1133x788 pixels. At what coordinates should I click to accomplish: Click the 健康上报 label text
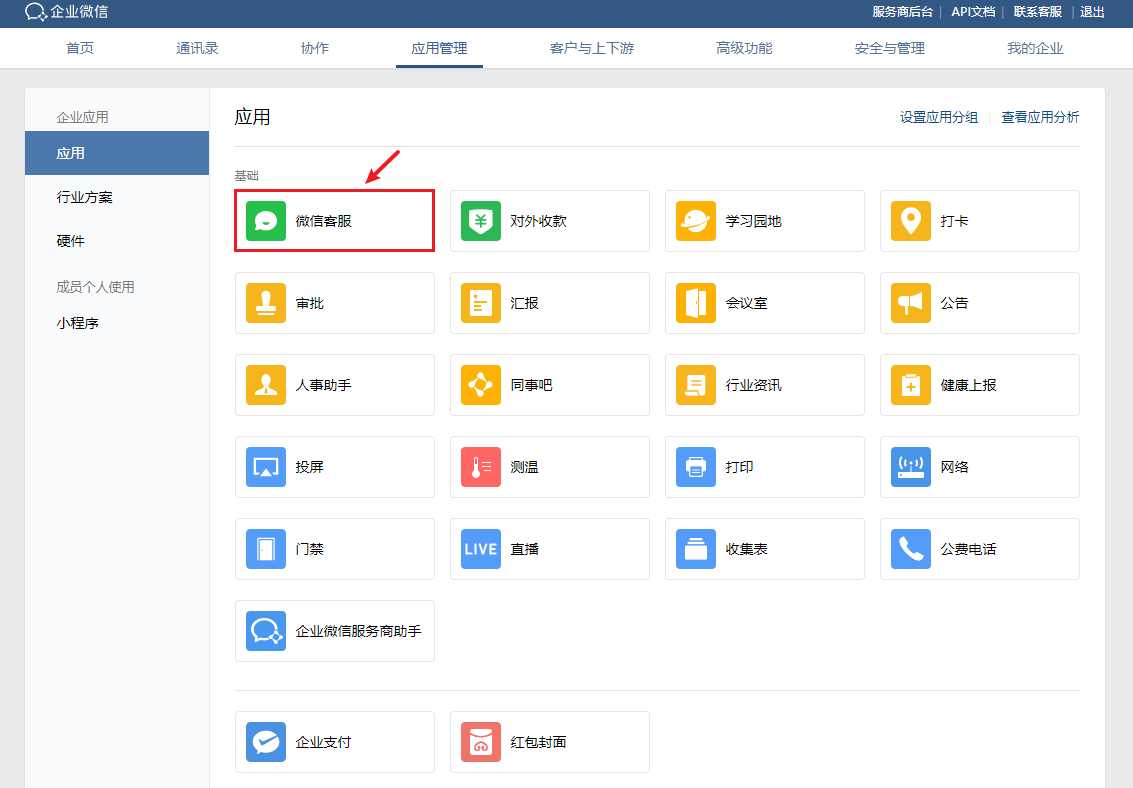(968, 385)
